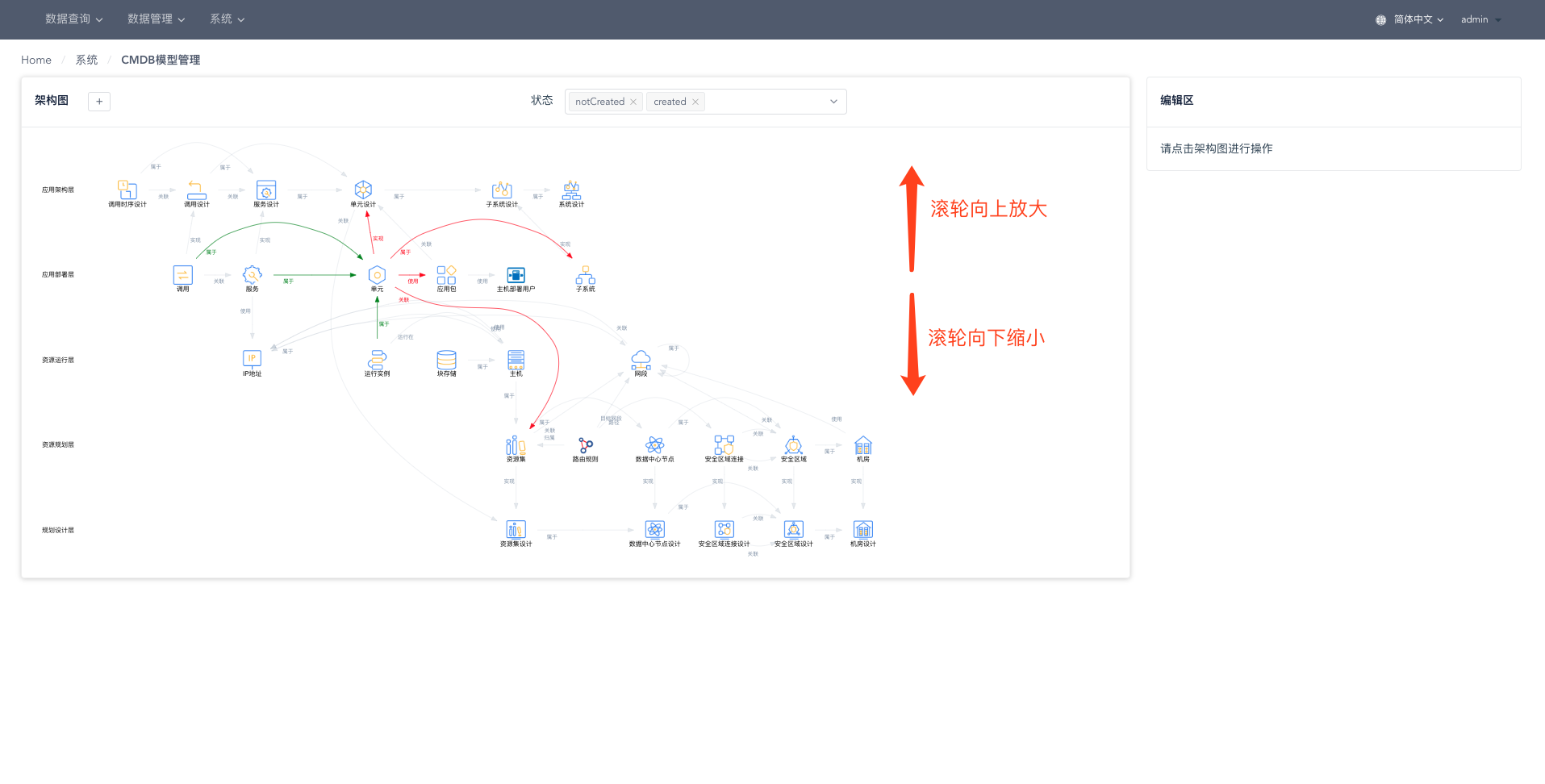The height and width of the screenshot is (784, 1545).
Task: Expand the 状态 filter dropdown arrow
Action: (x=833, y=102)
